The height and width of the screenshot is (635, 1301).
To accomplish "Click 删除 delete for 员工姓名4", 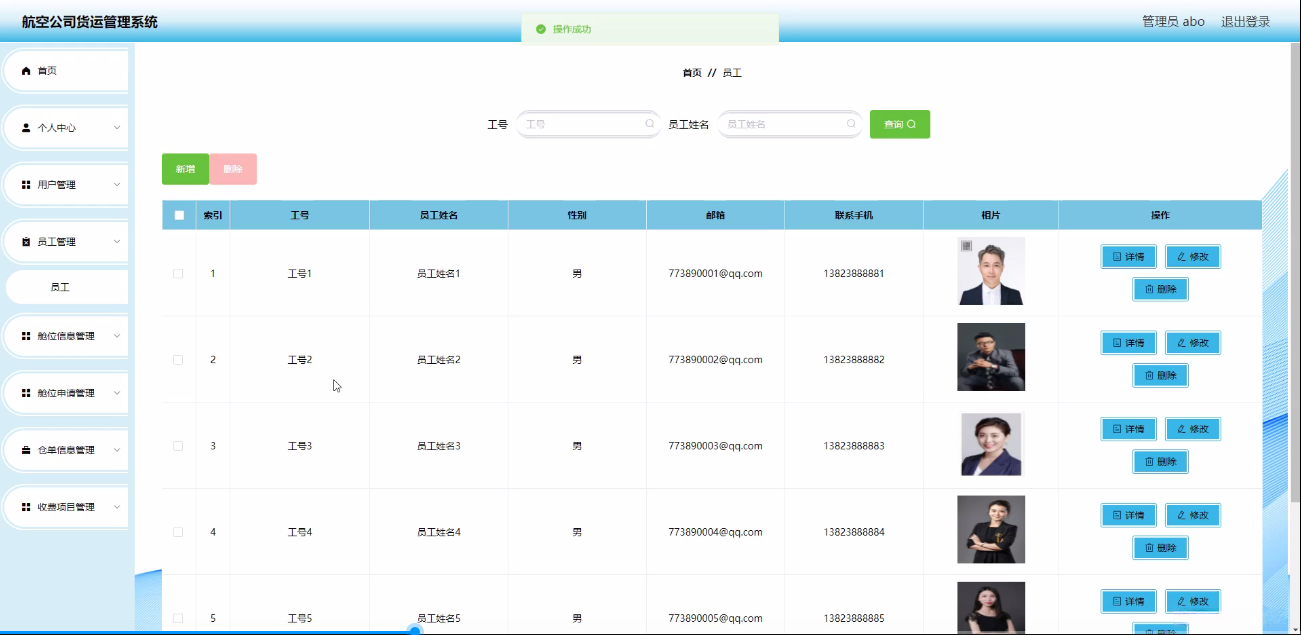I will (x=1160, y=548).
